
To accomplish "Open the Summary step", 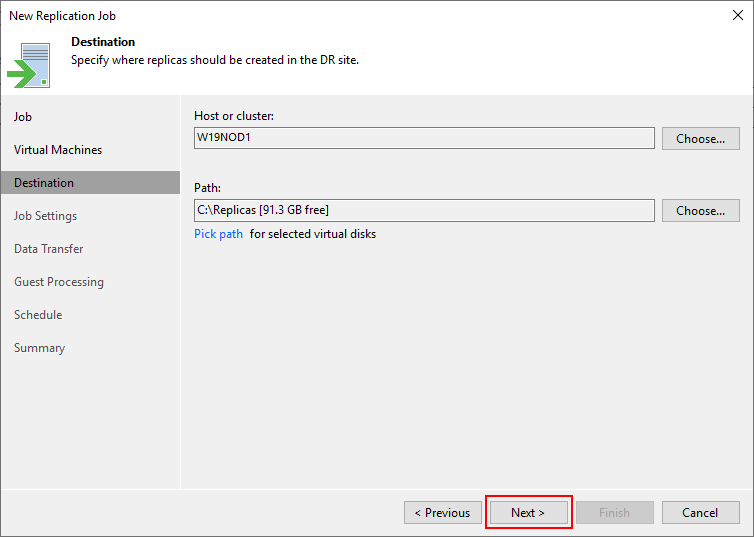I will (39, 348).
